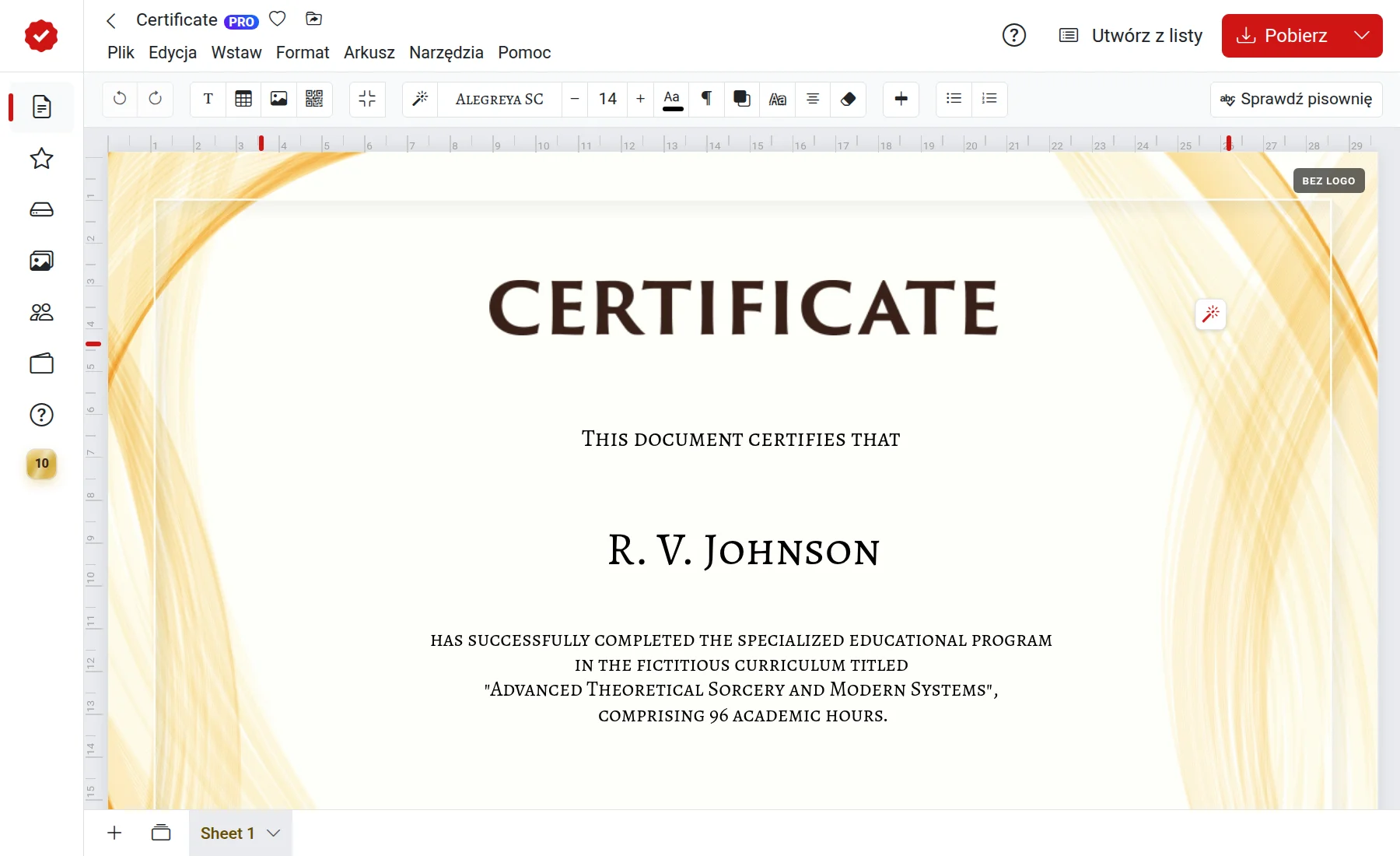Click the Pobierz download button

1282,36
